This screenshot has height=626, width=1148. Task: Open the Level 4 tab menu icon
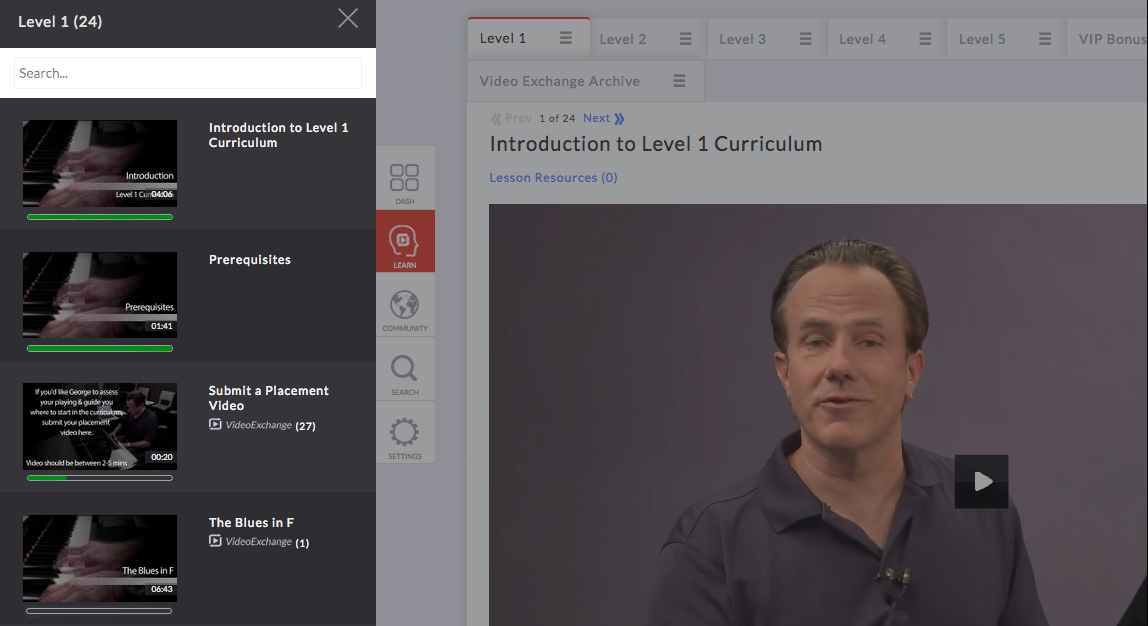[x=925, y=39]
